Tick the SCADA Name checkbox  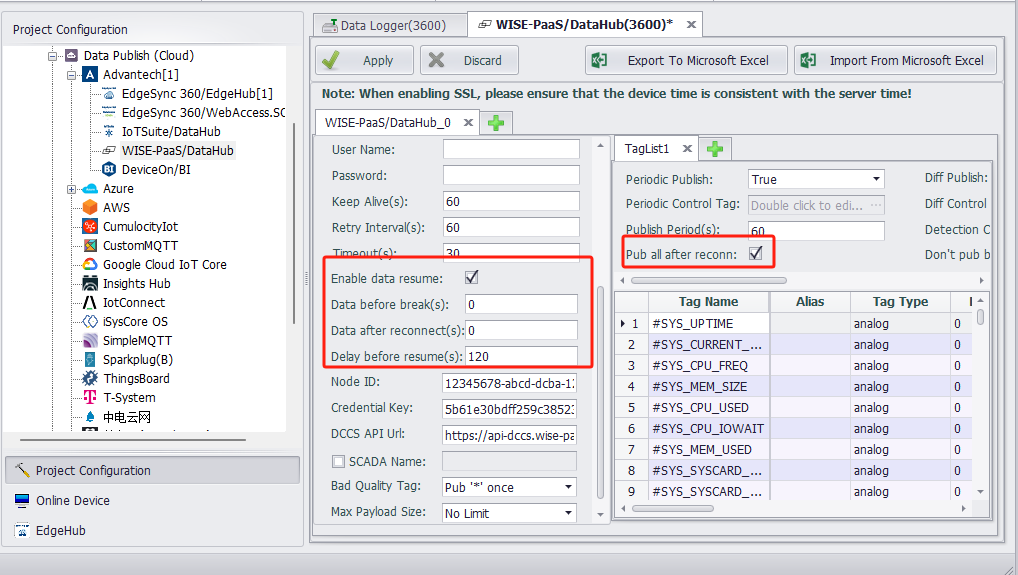point(338,462)
